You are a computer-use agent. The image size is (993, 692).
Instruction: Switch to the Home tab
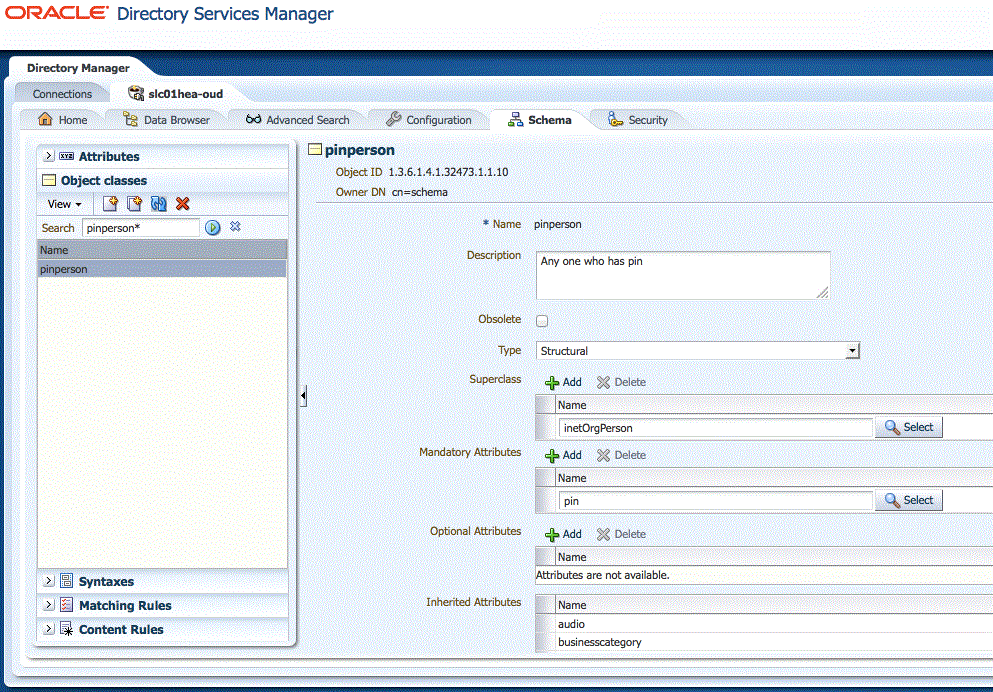tap(63, 120)
